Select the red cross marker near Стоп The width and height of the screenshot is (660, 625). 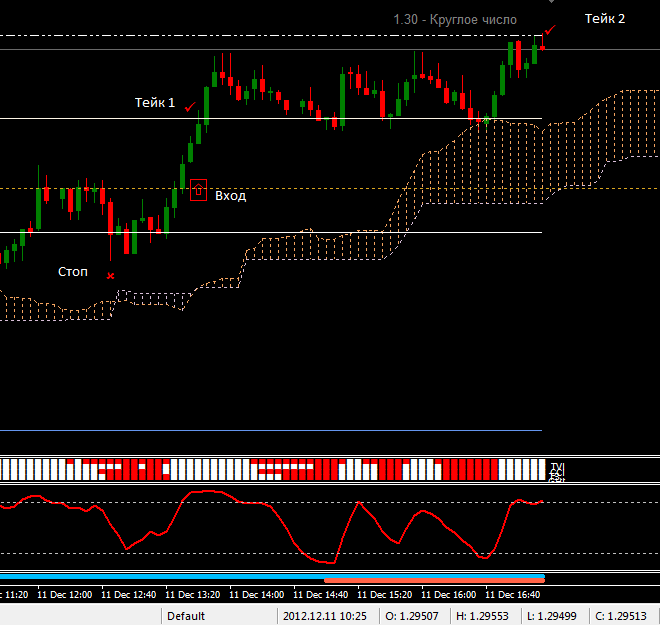pyautogui.click(x=110, y=276)
